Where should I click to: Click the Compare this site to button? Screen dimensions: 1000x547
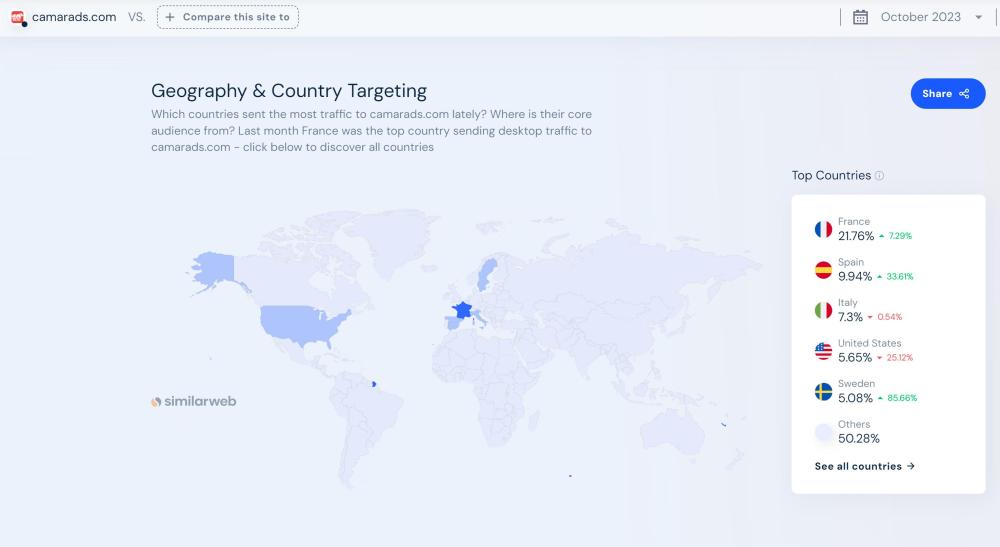[x=228, y=17]
